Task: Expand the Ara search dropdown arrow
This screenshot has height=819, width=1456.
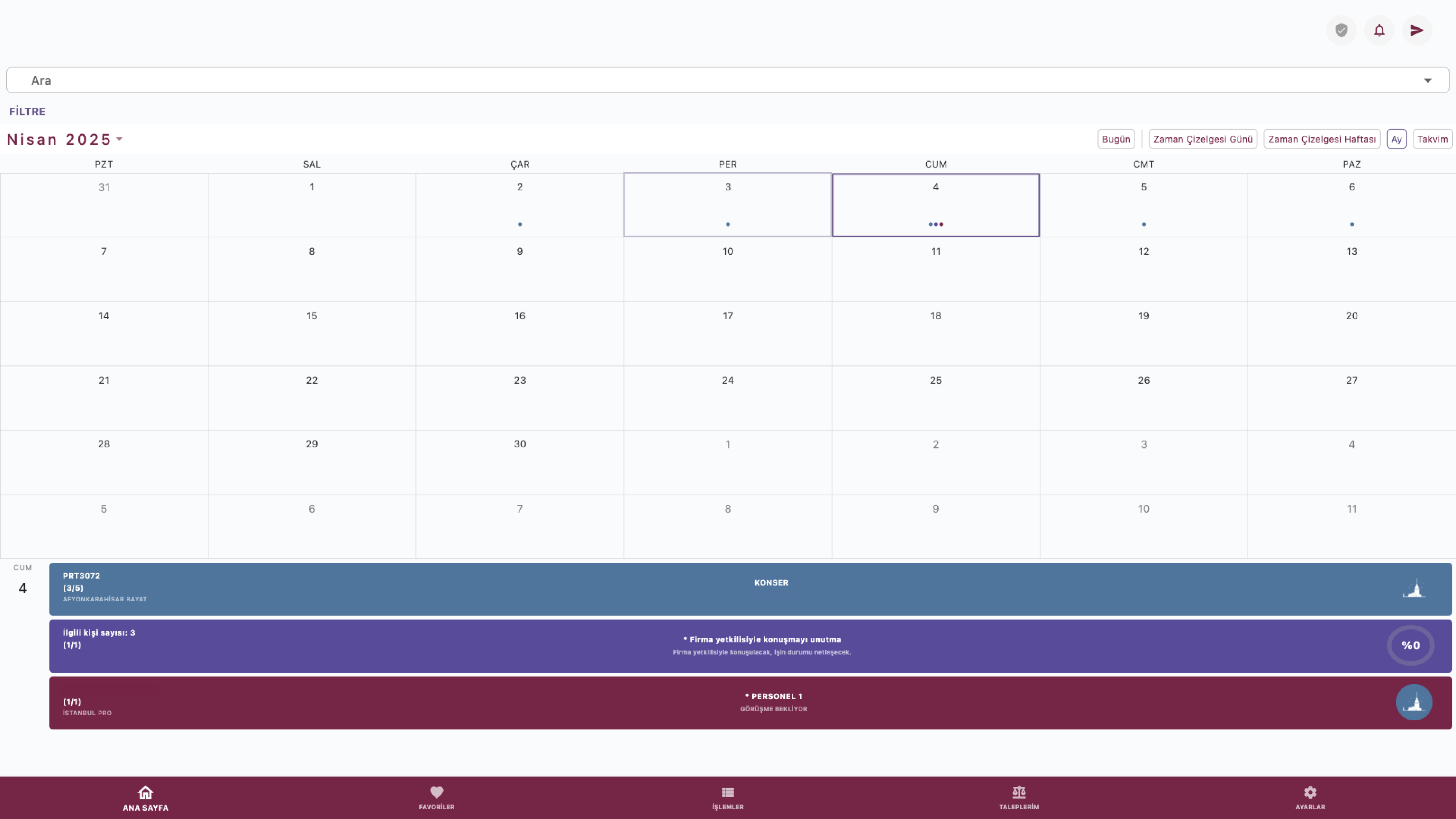Action: (1427, 80)
